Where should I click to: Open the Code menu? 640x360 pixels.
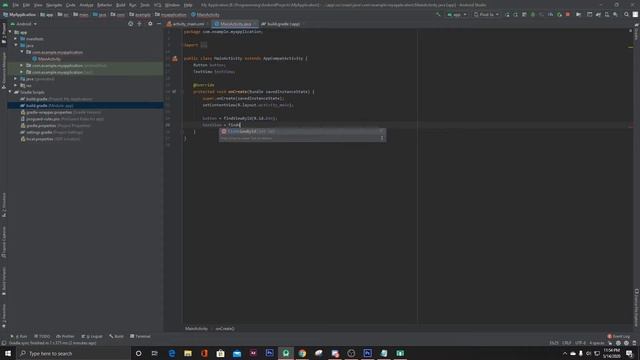71,5
